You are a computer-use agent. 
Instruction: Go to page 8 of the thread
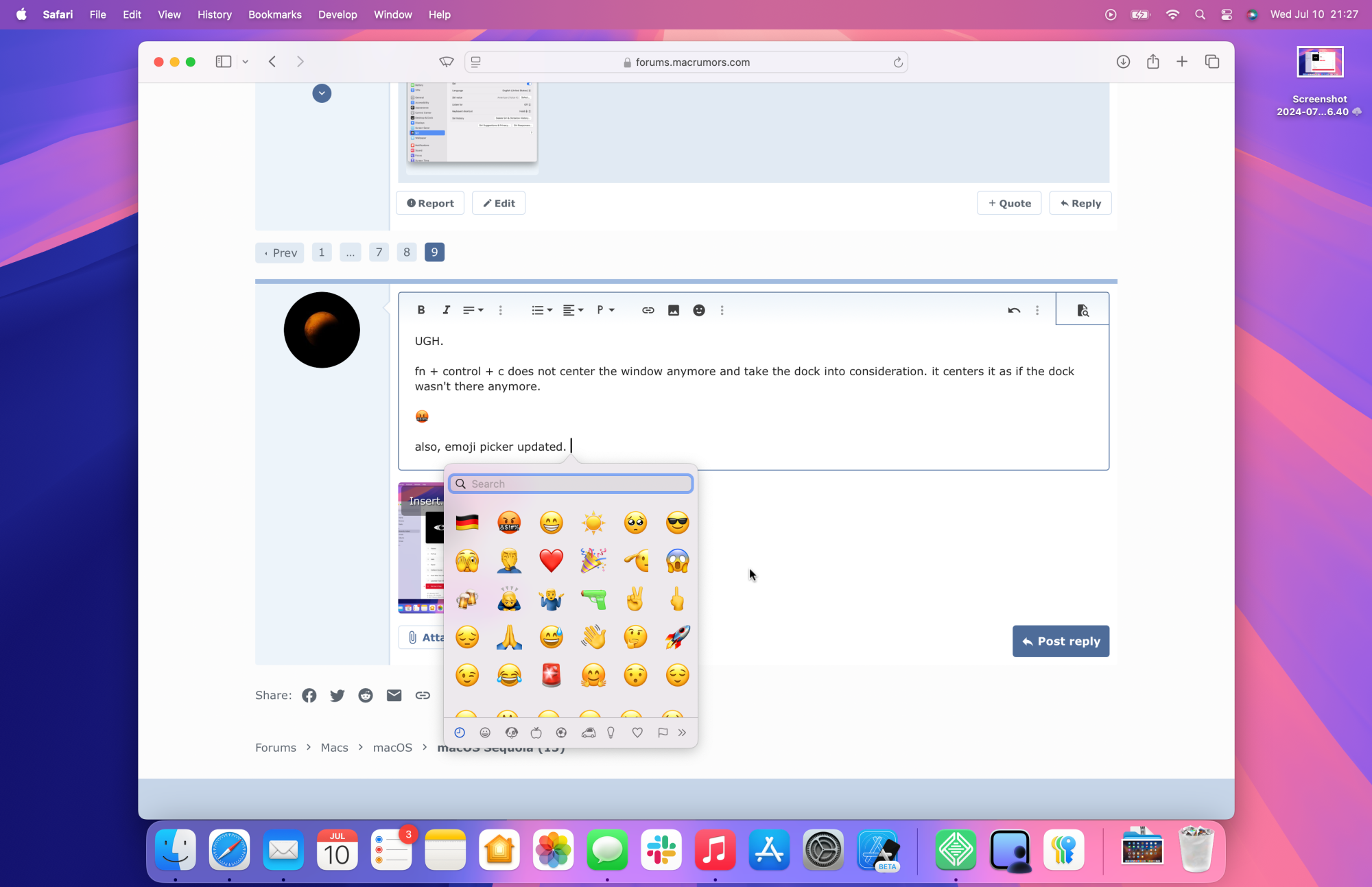pos(406,252)
